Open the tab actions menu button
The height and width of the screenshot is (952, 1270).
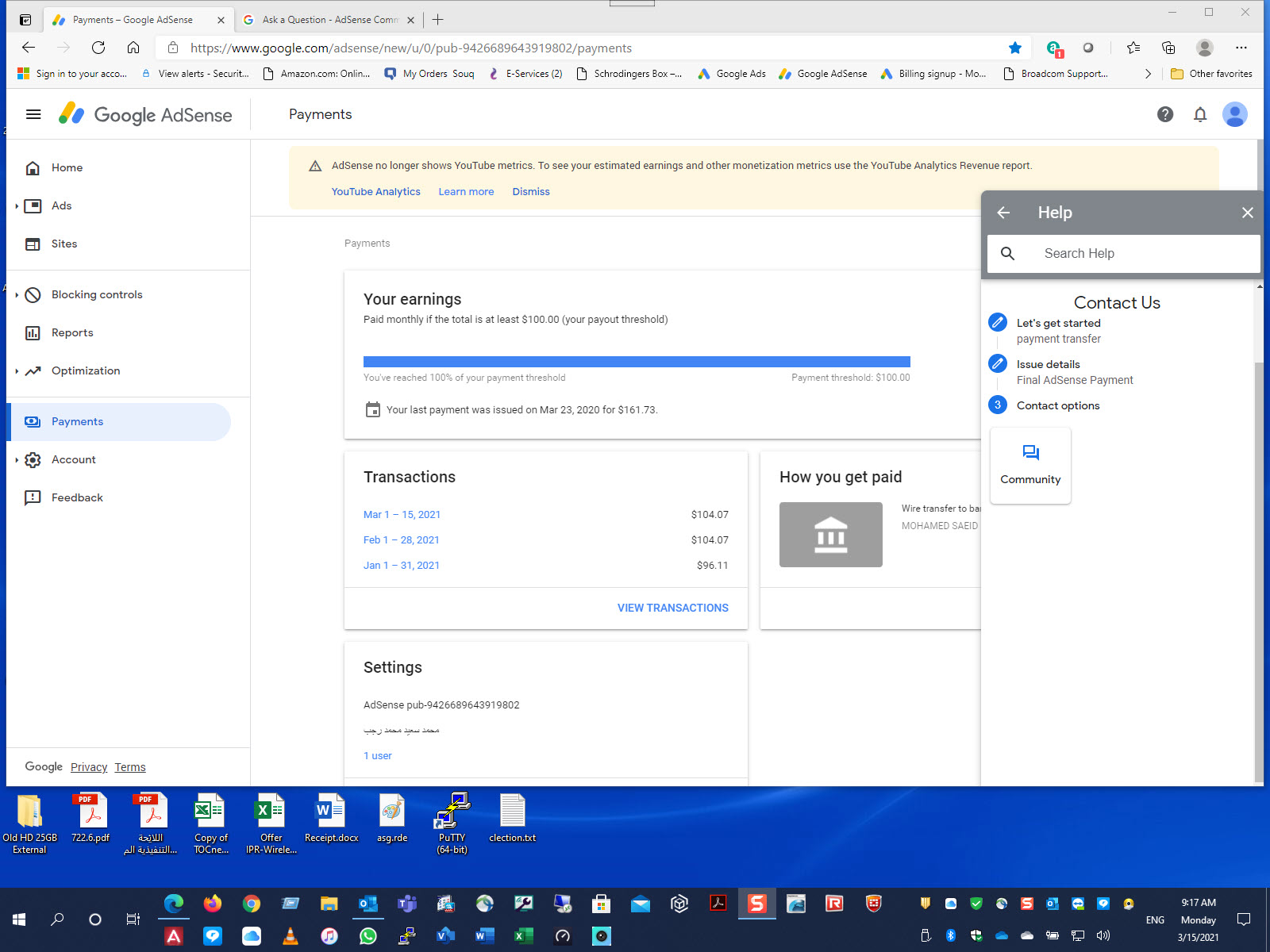pos(25,20)
